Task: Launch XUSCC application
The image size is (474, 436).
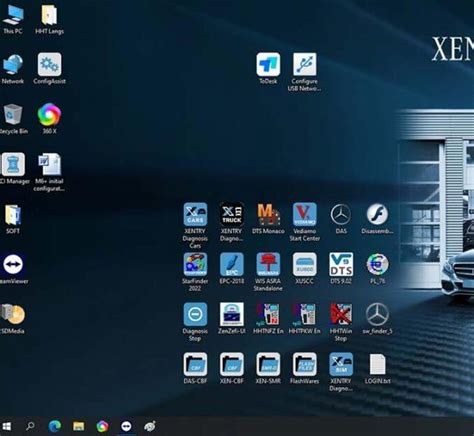Action: 305,269
